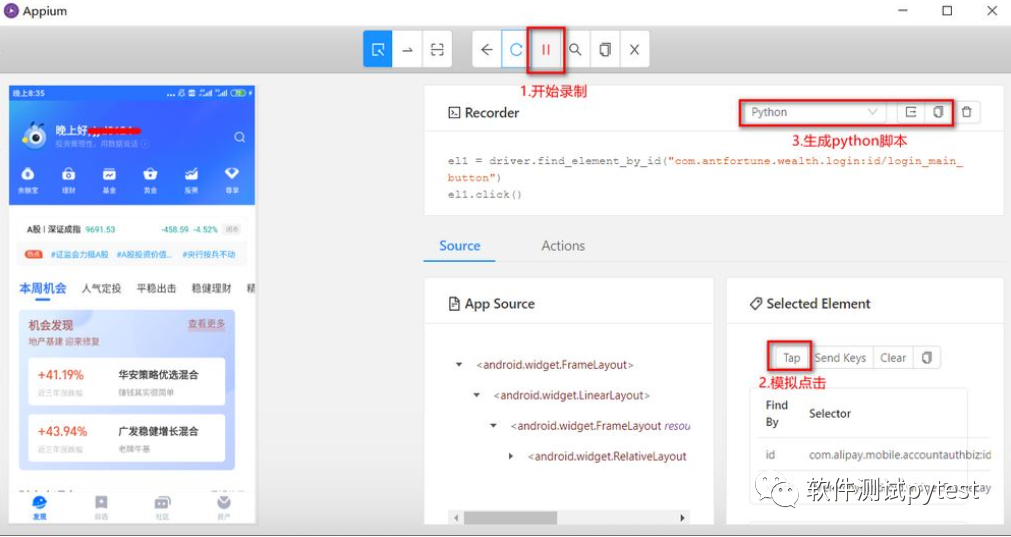Image resolution: width=1011 pixels, height=537 pixels.
Task: Click the id cell under Find By
Action: pyautogui.click(x=771, y=454)
